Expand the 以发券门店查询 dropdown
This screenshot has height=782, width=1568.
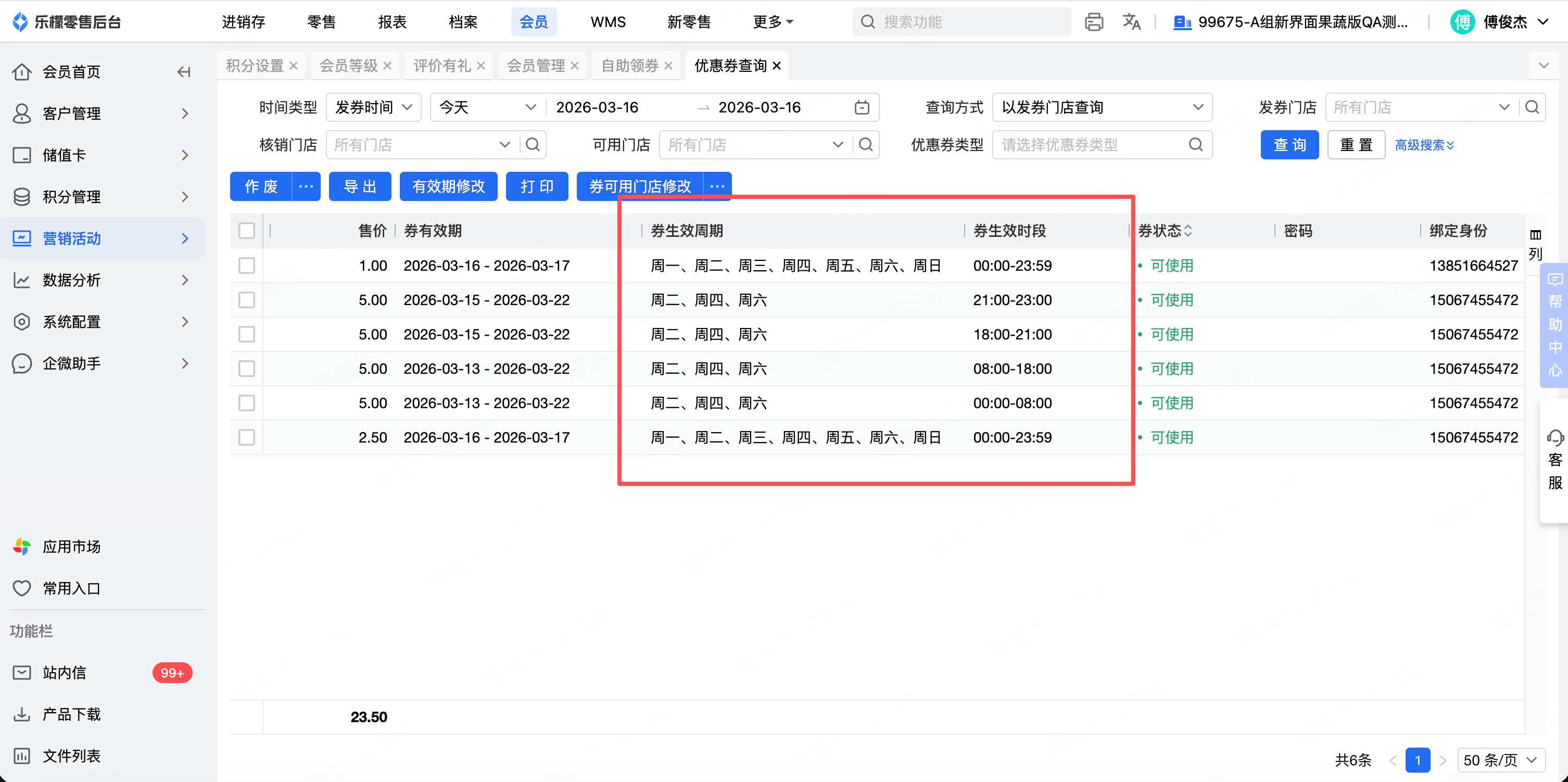tap(1102, 108)
